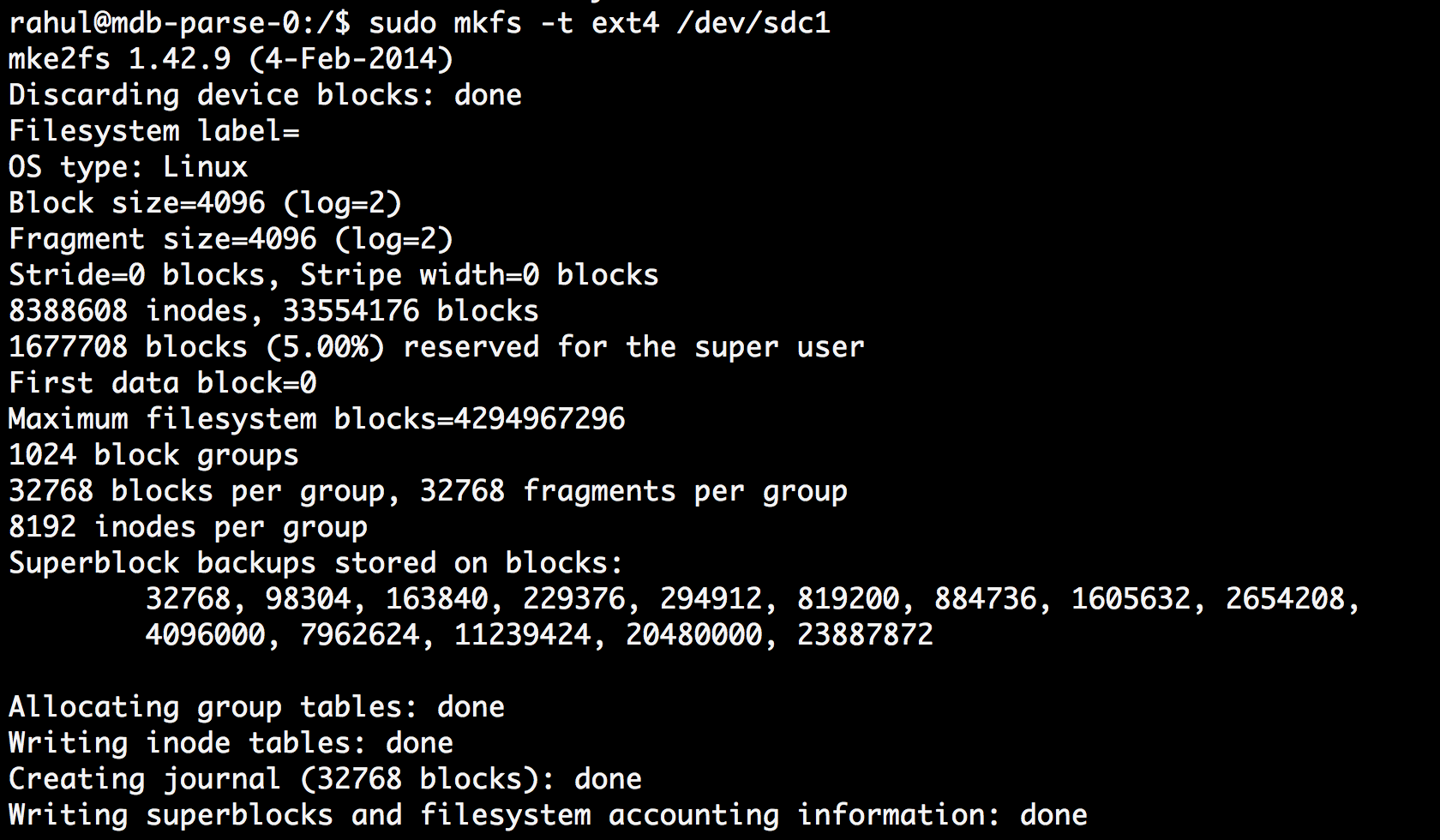Click the 'Stripe width=0 blocks' text

click(x=479, y=275)
